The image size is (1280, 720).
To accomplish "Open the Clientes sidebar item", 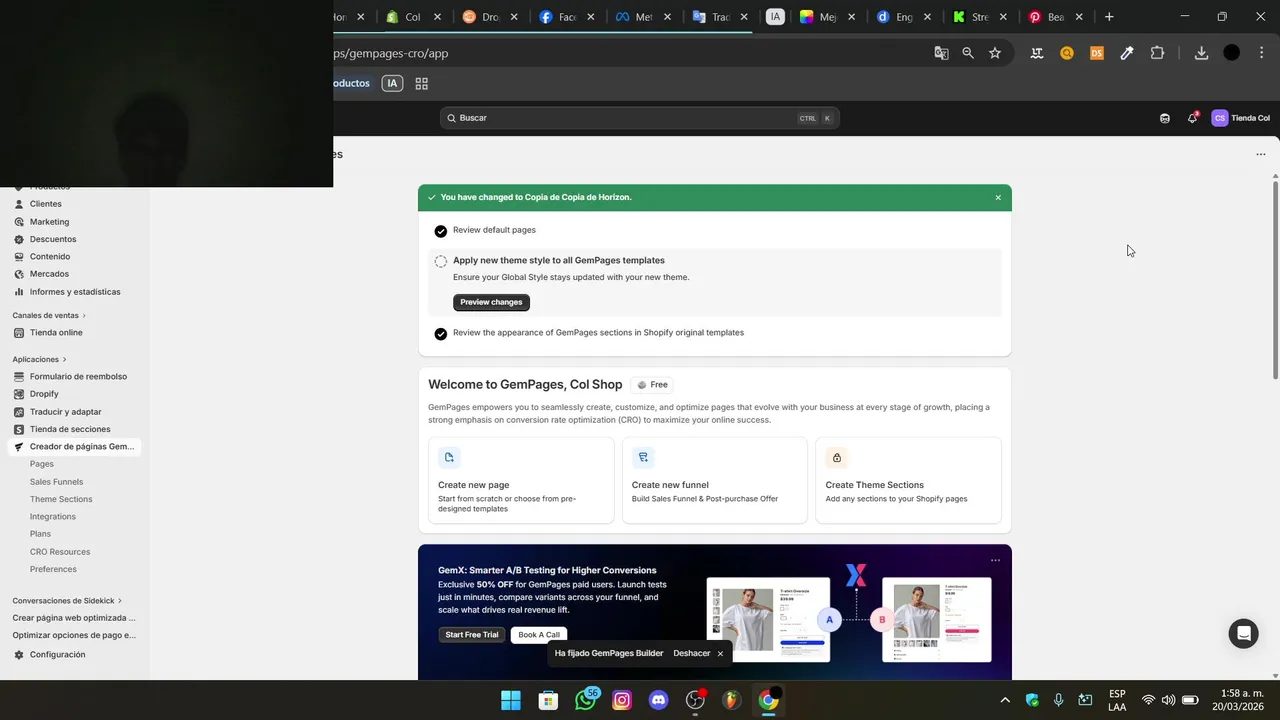I will 45,204.
